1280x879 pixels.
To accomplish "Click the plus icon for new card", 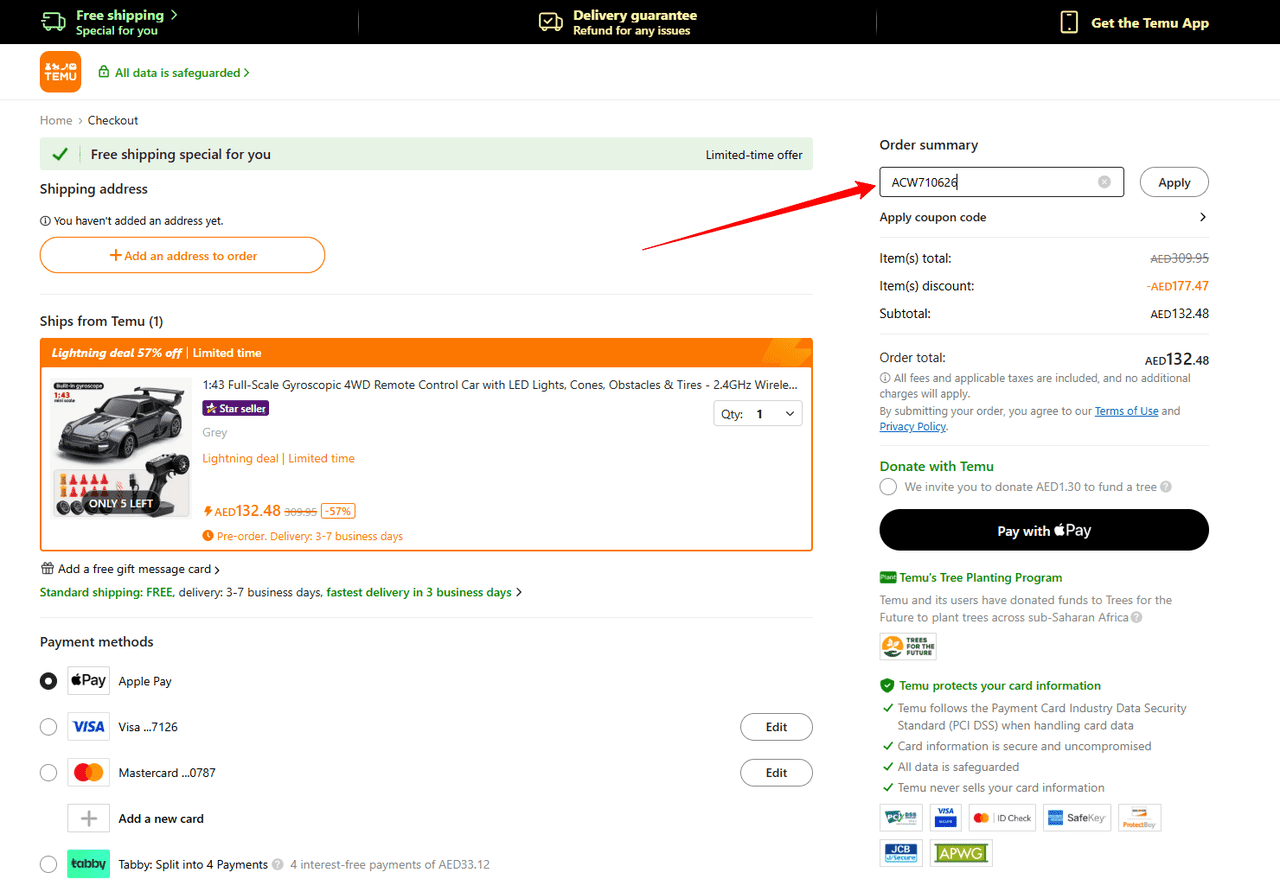I will [x=88, y=818].
